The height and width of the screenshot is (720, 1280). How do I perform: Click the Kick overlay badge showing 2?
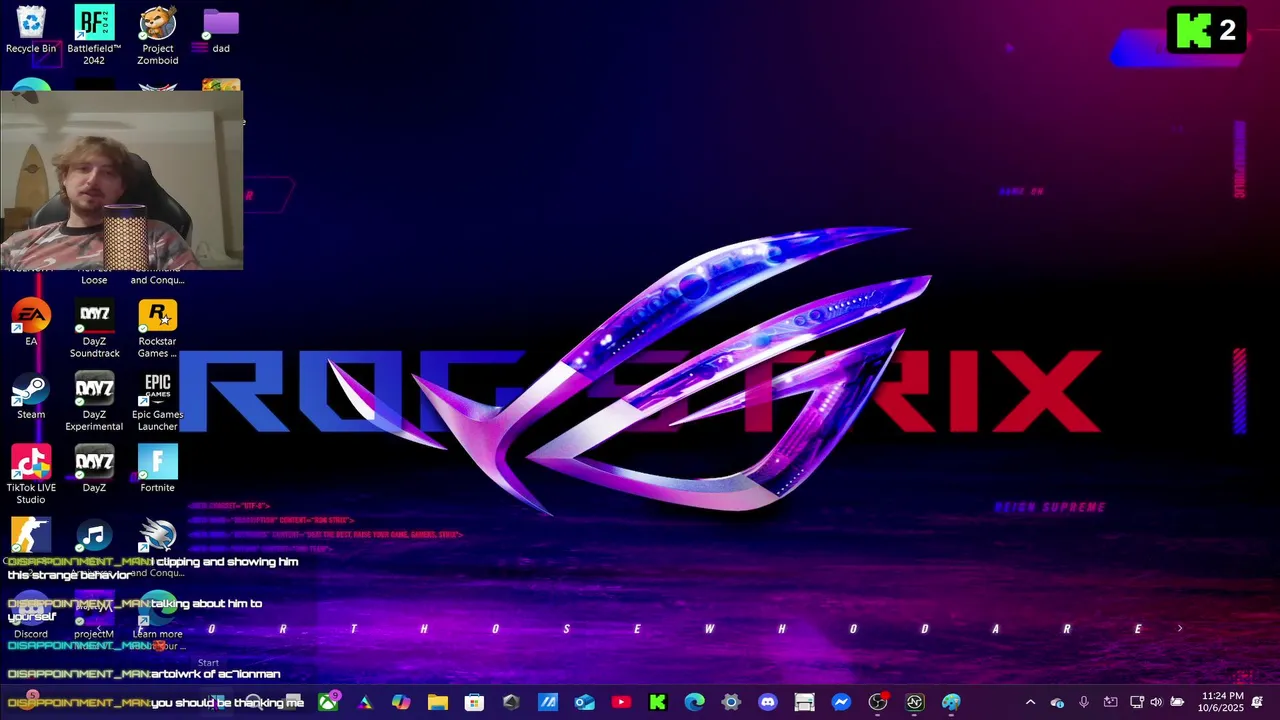coord(1207,30)
